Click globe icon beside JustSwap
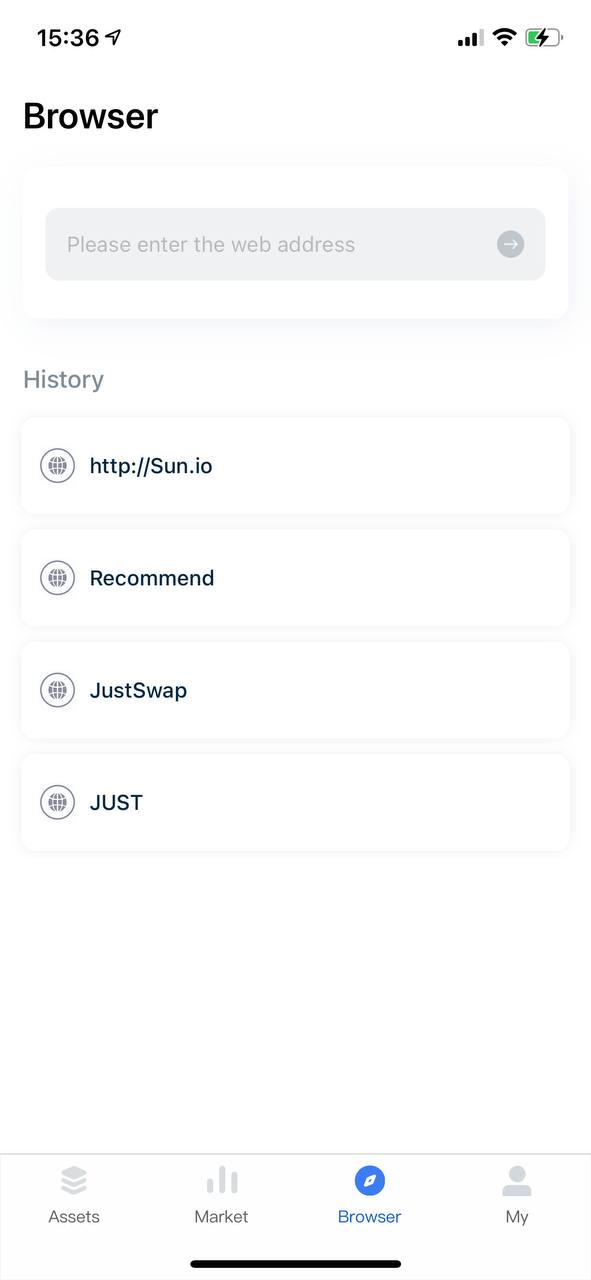Viewport: 591px width, 1280px height. 58,690
